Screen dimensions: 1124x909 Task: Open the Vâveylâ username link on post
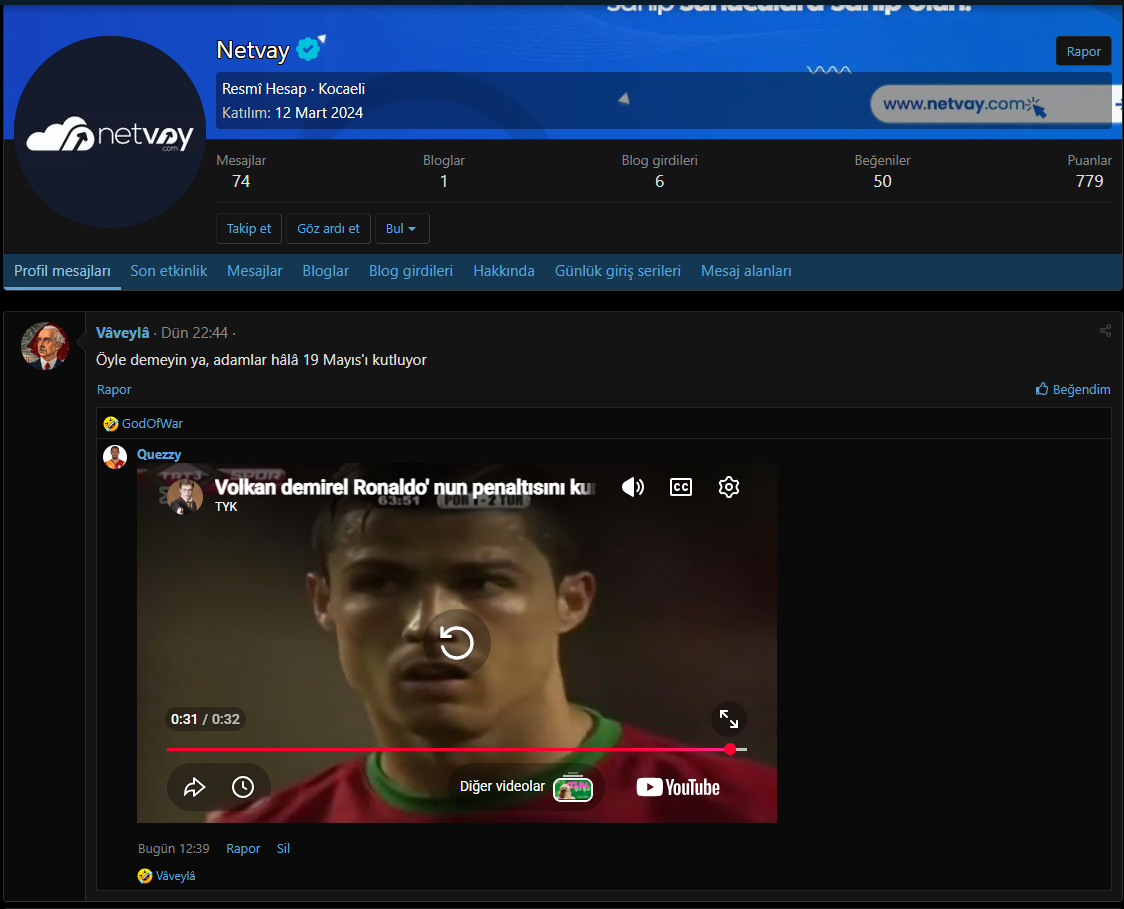coord(123,333)
